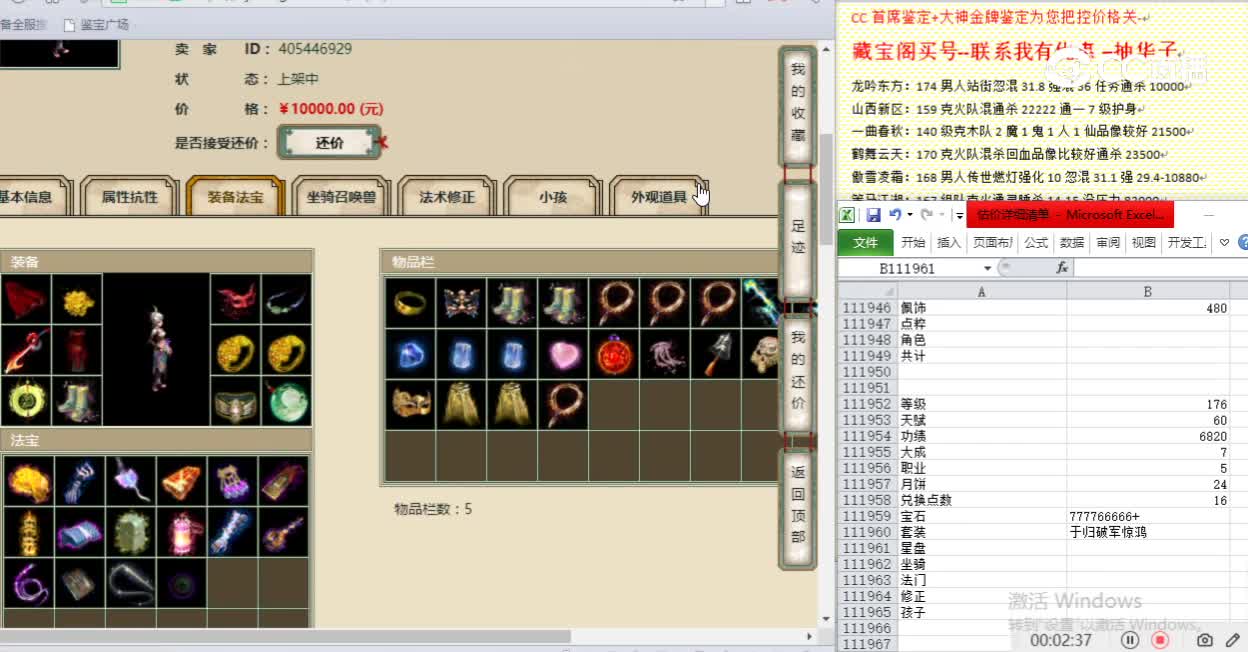This screenshot has width=1248, height=652.
Task: Click the orange crystal talisman icon
Action: click(x=181, y=481)
